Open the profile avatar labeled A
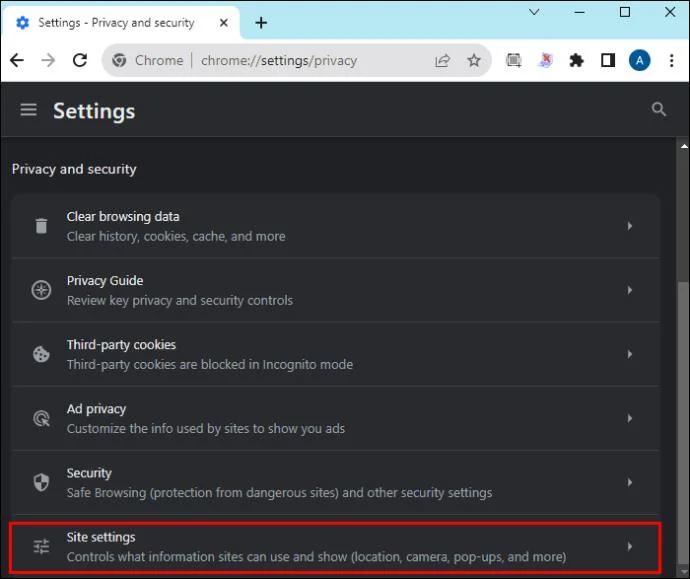Image resolution: width=690 pixels, height=579 pixels. tap(640, 60)
